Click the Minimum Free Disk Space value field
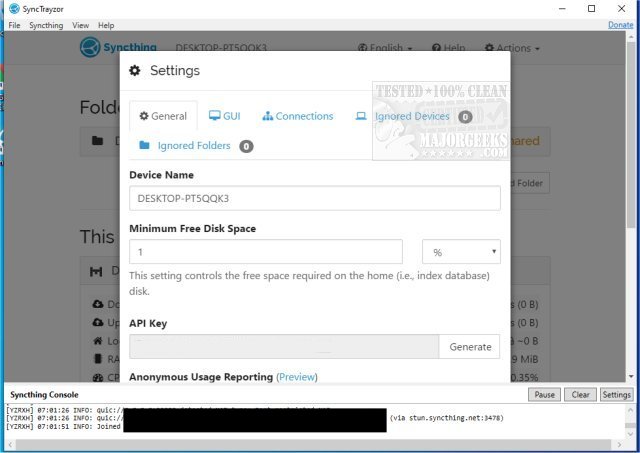 coord(266,252)
